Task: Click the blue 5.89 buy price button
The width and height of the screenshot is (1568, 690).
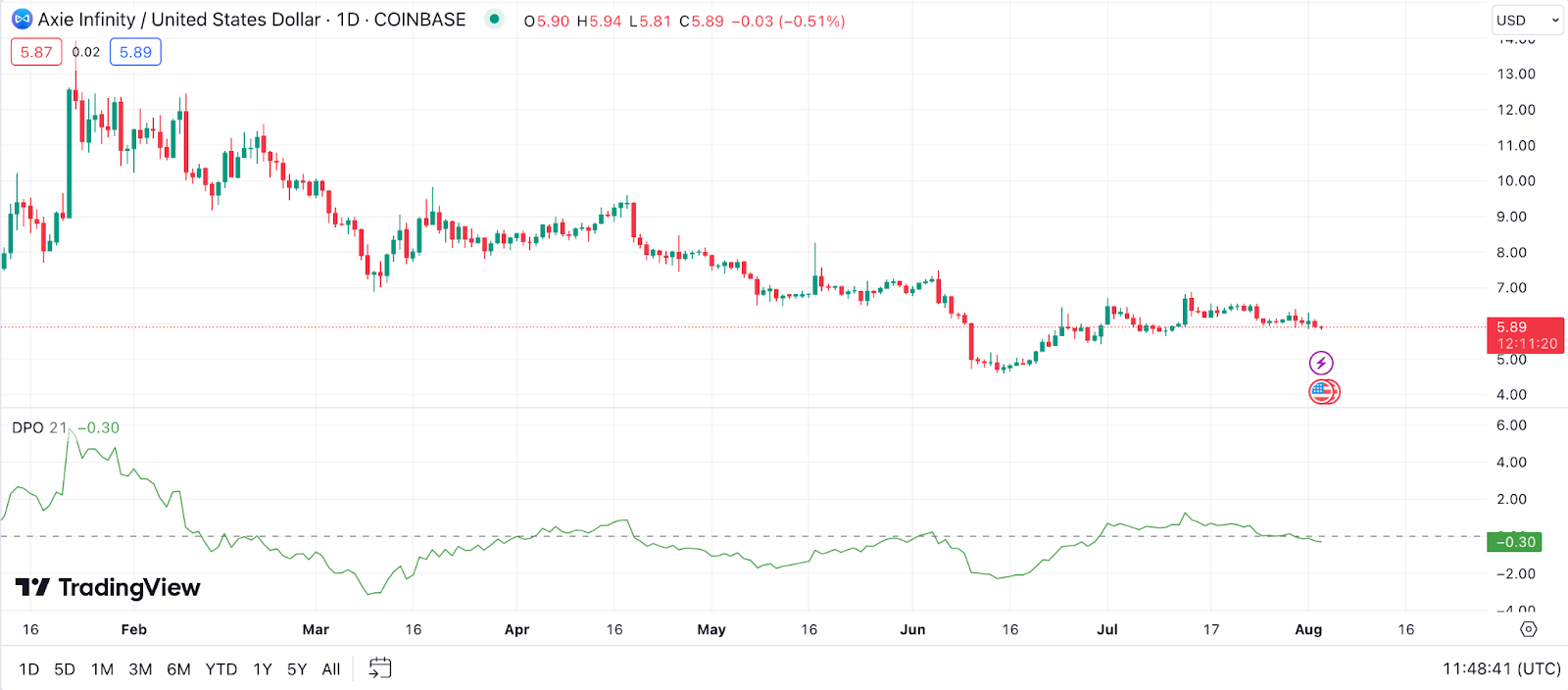Action: (x=135, y=52)
